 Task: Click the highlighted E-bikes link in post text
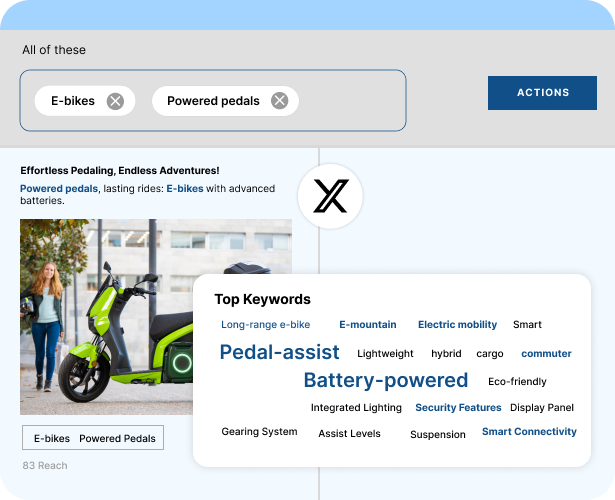click(x=185, y=189)
